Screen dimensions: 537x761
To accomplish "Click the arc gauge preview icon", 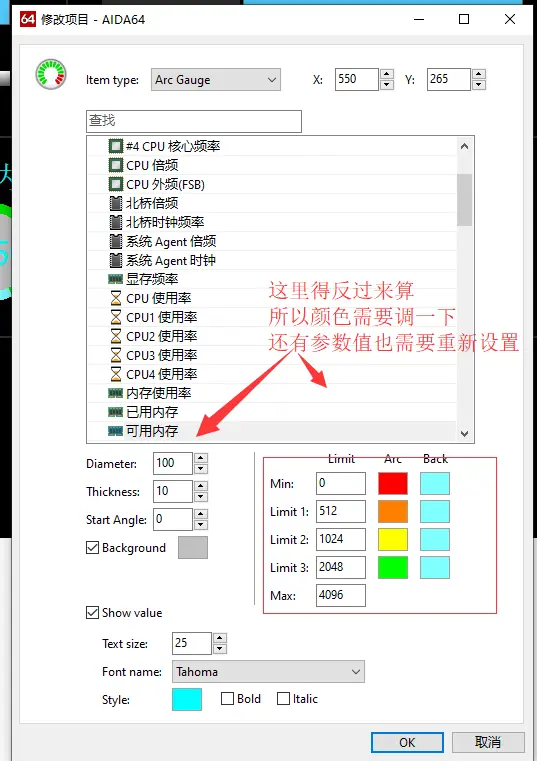I will coord(51,75).
